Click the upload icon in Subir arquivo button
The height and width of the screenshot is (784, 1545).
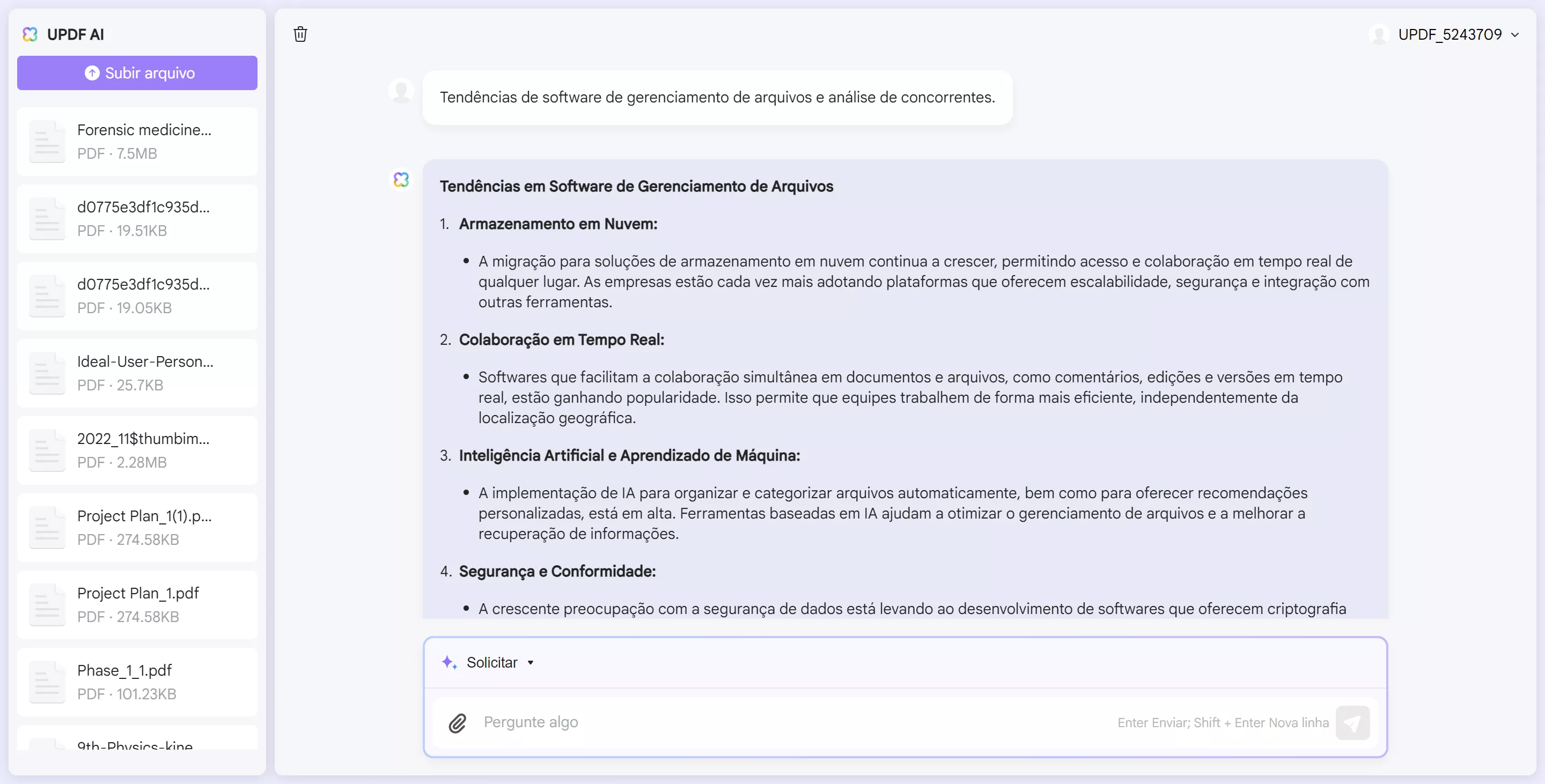pos(92,72)
